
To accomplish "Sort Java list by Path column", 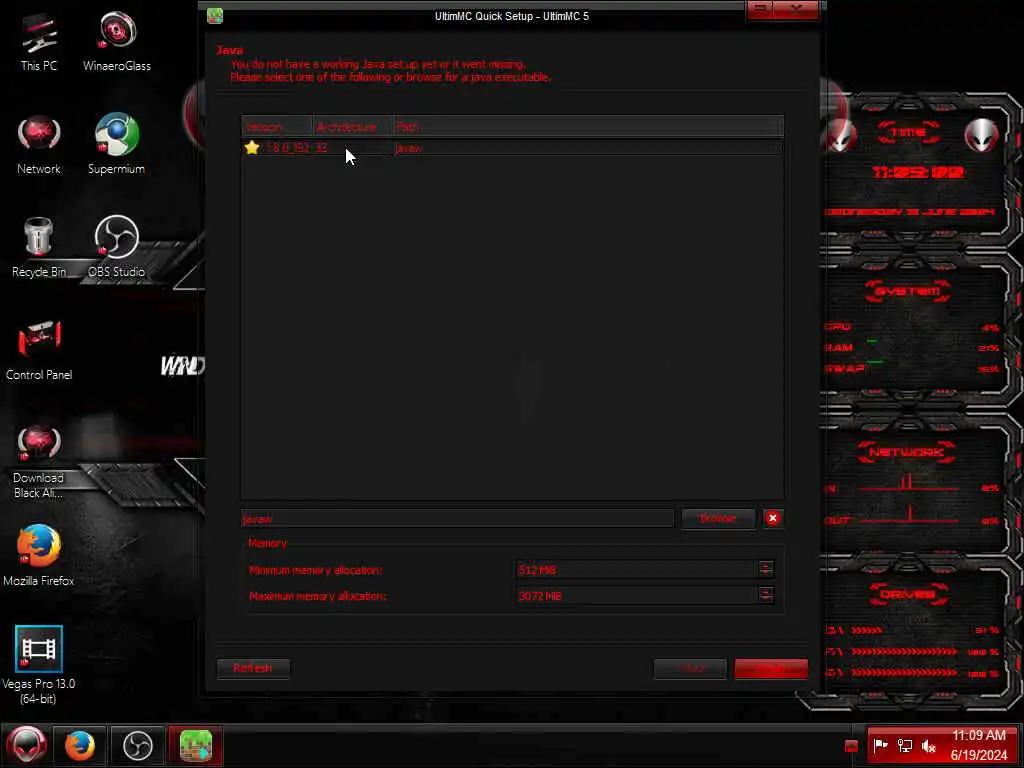I will tap(588, 127).
